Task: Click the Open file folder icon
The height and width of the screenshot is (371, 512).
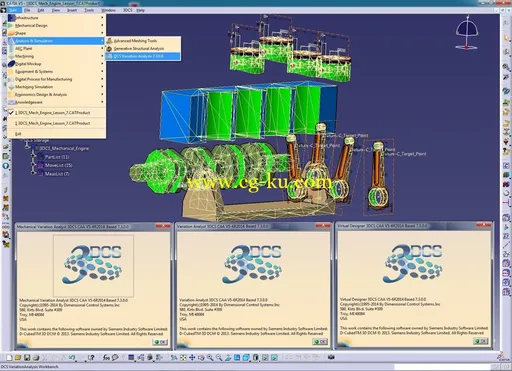Action: click(x=18, y=358)
